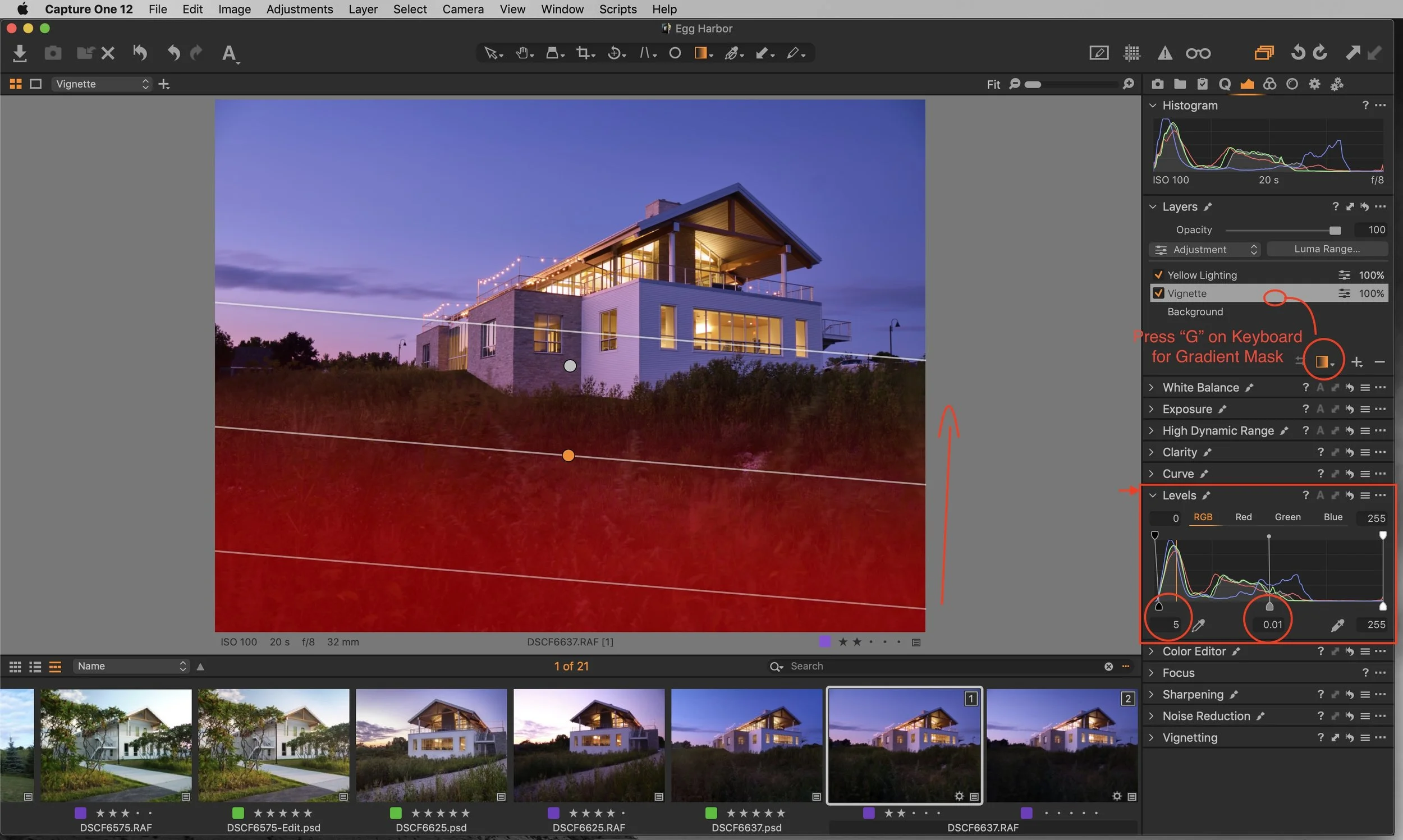Select the Crop tool
The height and width of the screenshot is (840, 1403).
[x=585, y=53]
